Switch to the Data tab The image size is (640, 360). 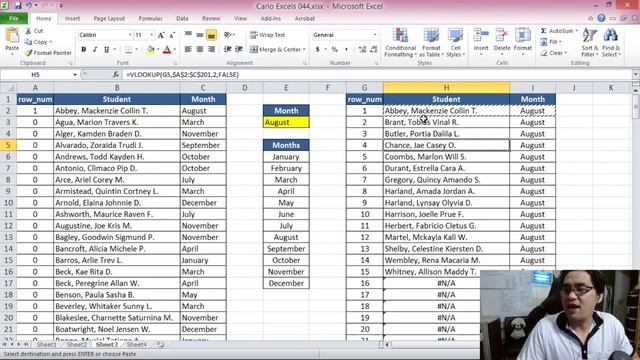click(182, 18)
